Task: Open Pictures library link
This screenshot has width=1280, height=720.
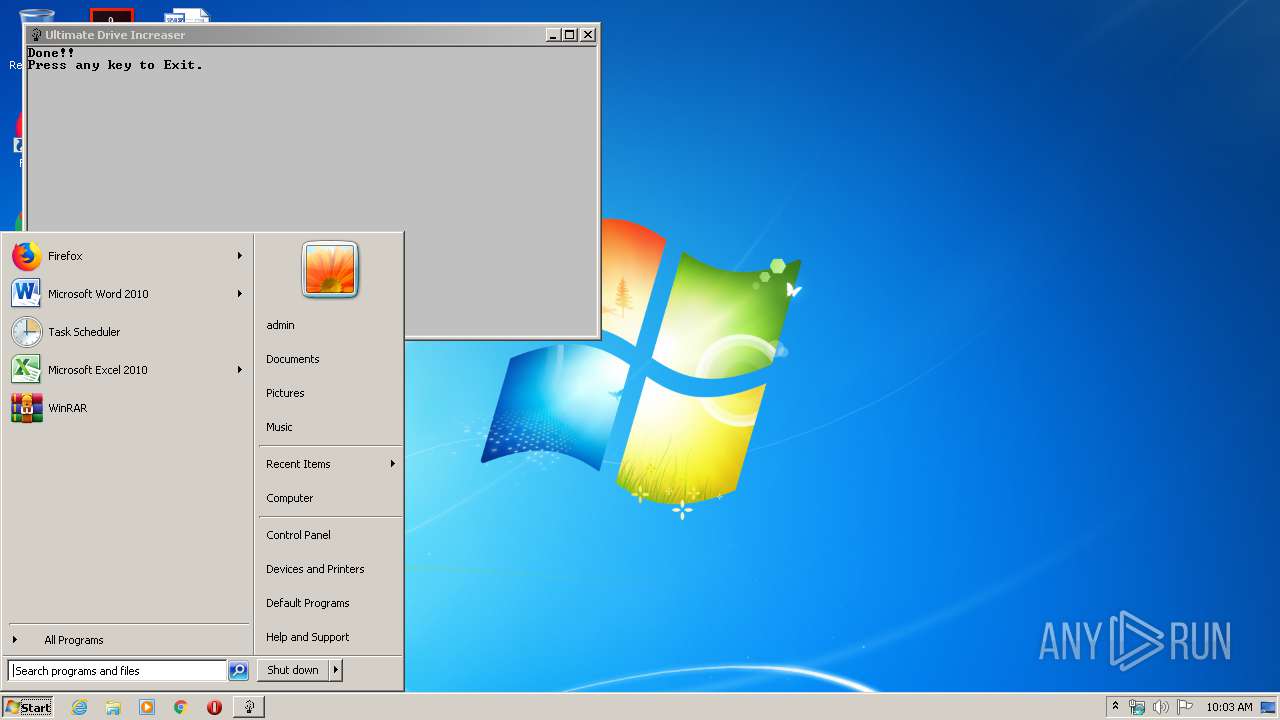Action: [x=330, y=393]
